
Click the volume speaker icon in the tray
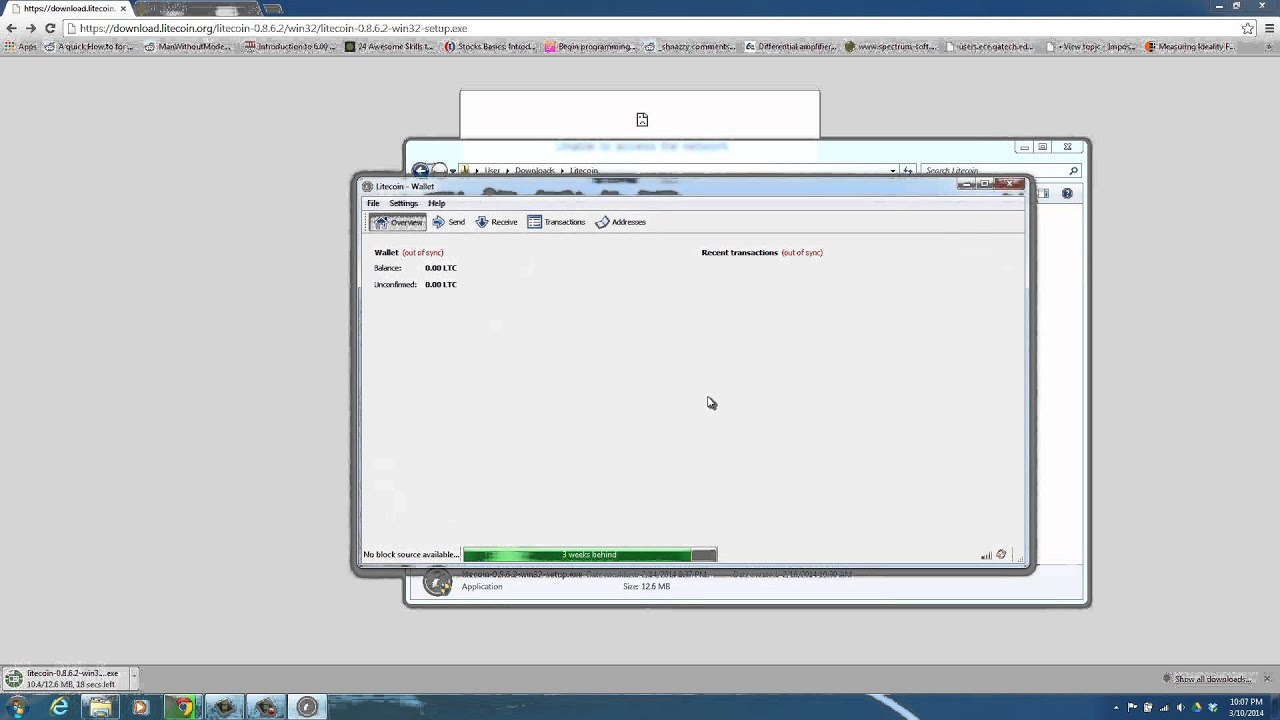pyautogui.click(x=1181, y=708)
